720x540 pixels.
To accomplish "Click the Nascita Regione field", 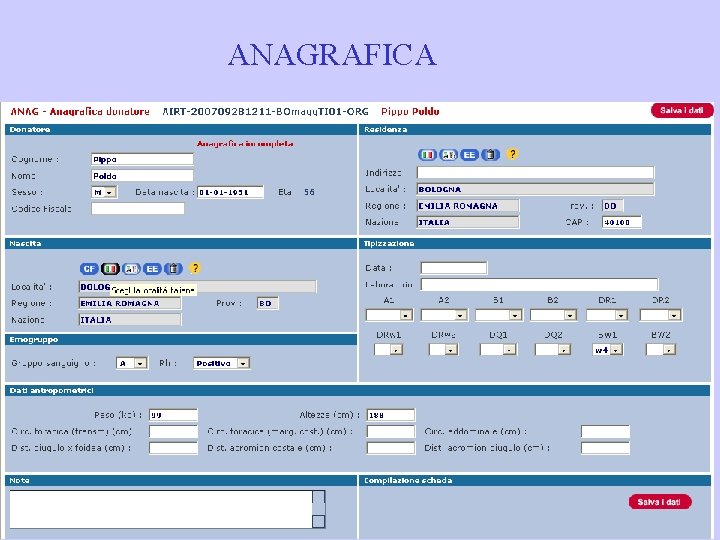I will click(130, 304).
